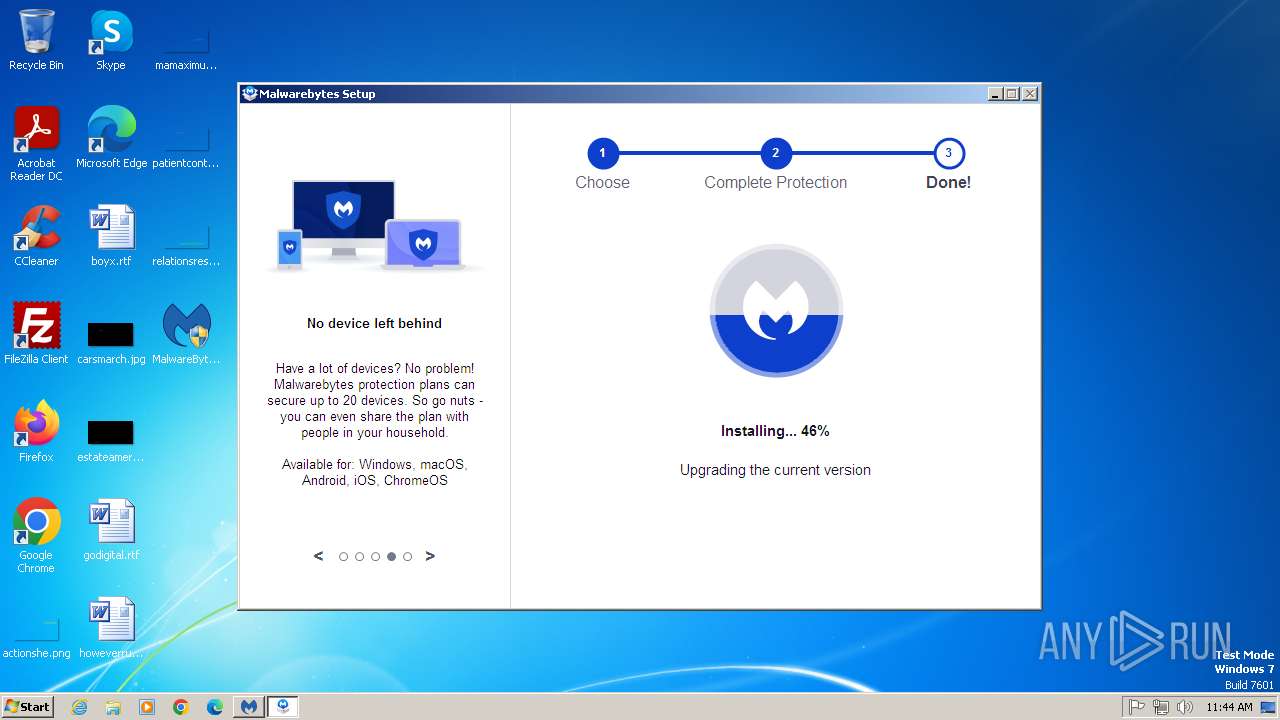Image resolution: width=1280 pixels, height=720 pixels.
Task: Open Edge from the taskbar
Action: click(x=215, y=707)
